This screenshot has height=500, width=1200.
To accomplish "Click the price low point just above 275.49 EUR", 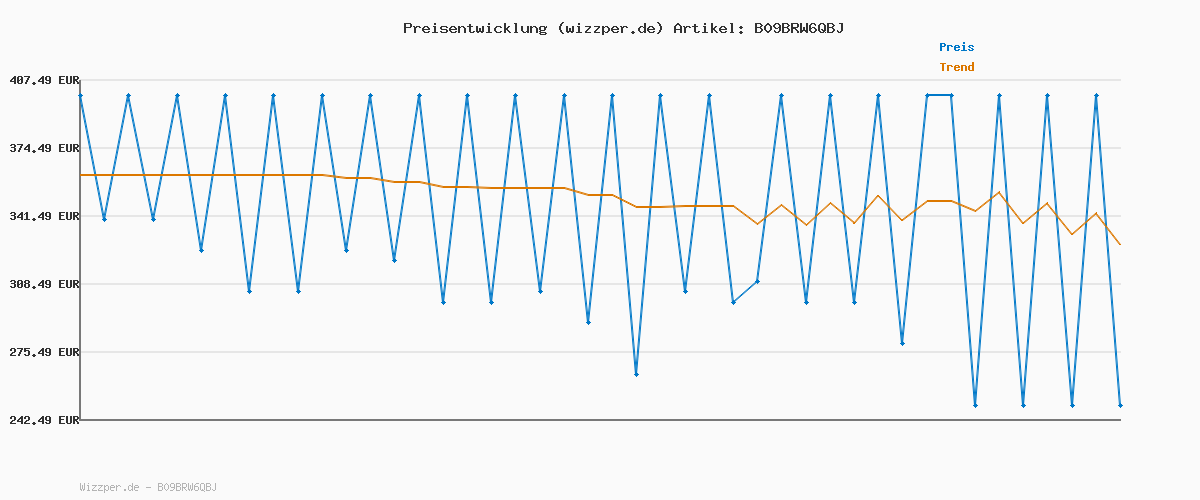I will [902, 343].
